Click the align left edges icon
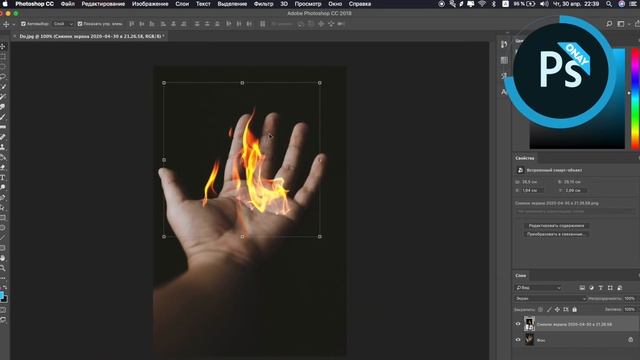The height and width of the screenshot is (360, 640). (x=163, y=24)
